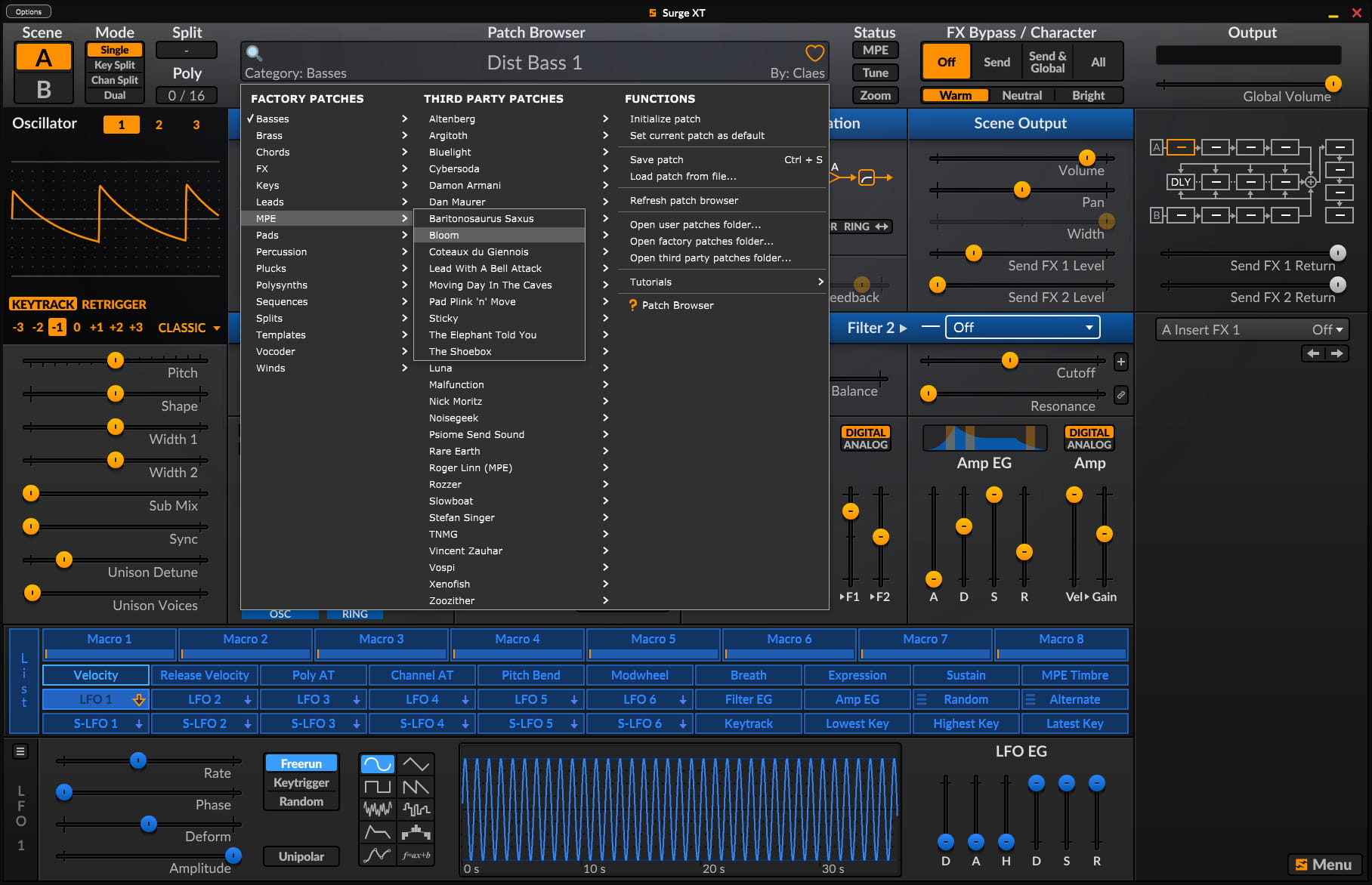Toggle the MPE status button
1372x885 pixels.
coord(875,51)
